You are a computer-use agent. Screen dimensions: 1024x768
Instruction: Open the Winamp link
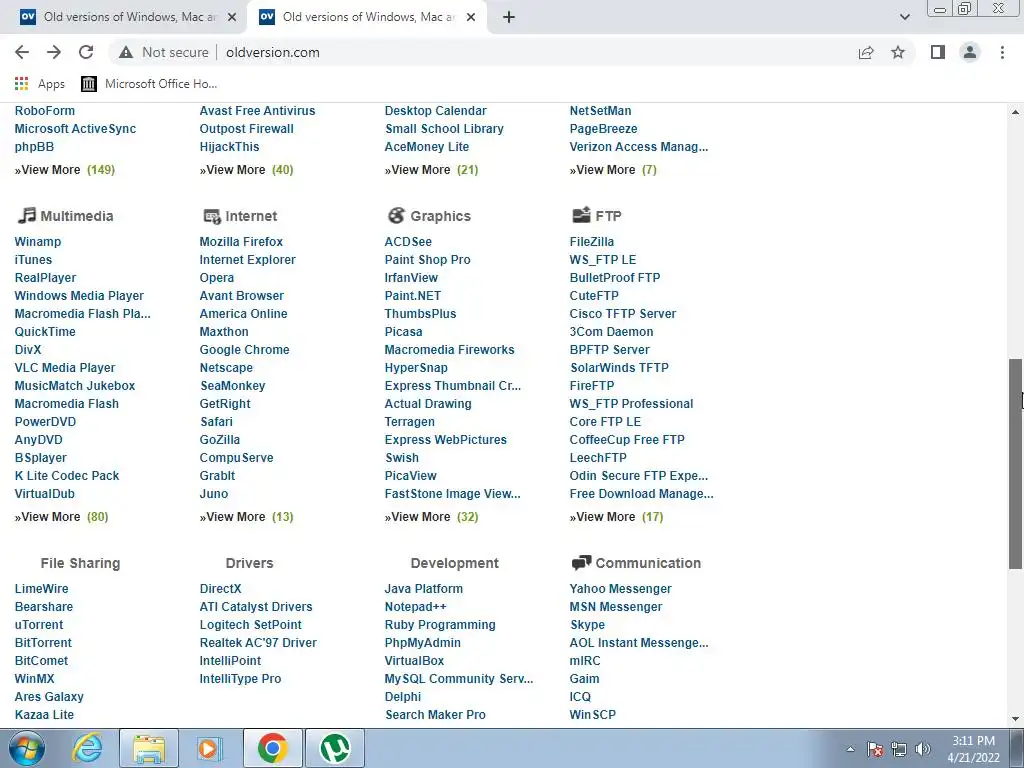pyautogui.click(x=38, y=242)
